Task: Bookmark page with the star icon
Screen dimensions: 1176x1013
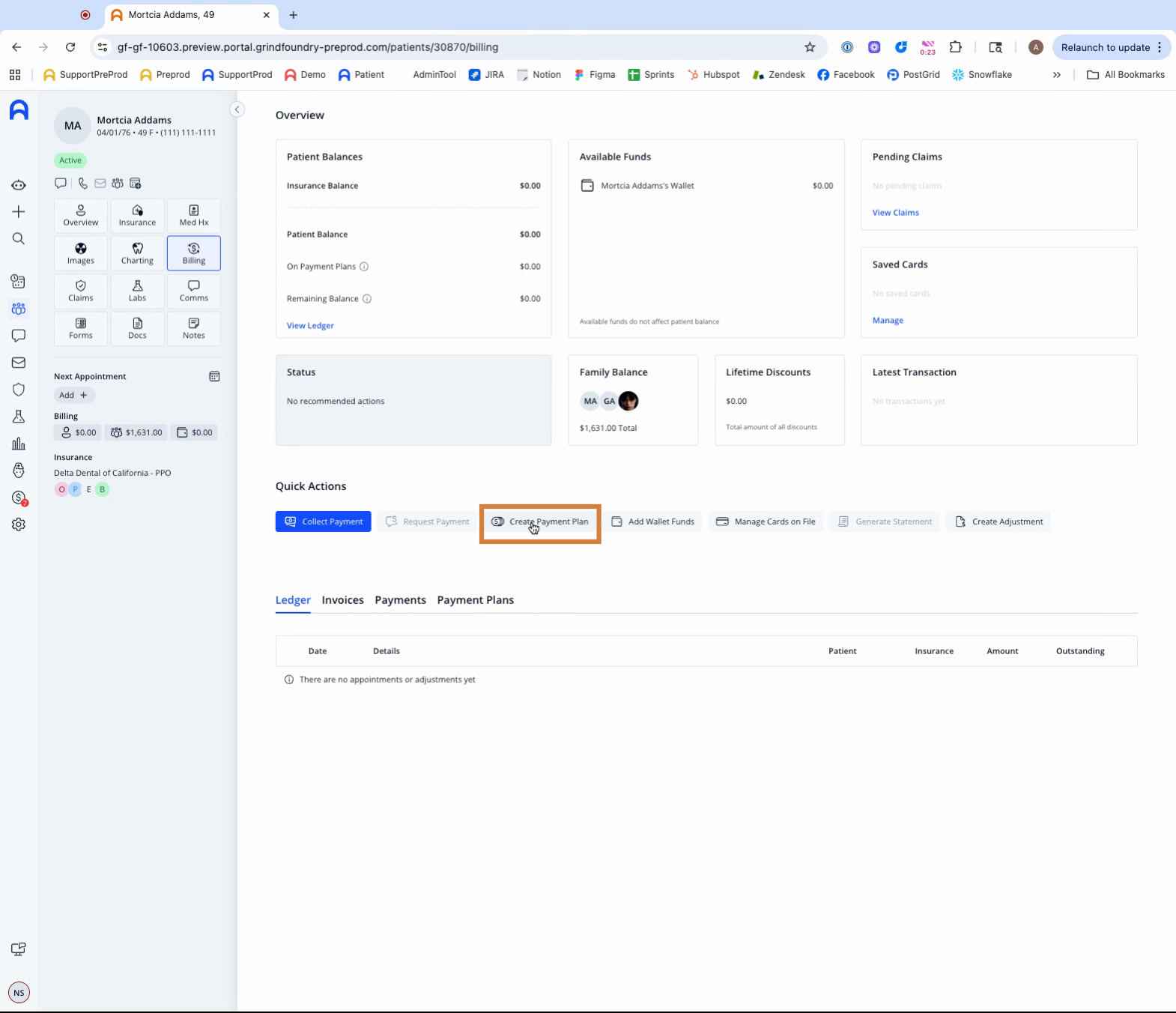Action: tap(810, 47)
